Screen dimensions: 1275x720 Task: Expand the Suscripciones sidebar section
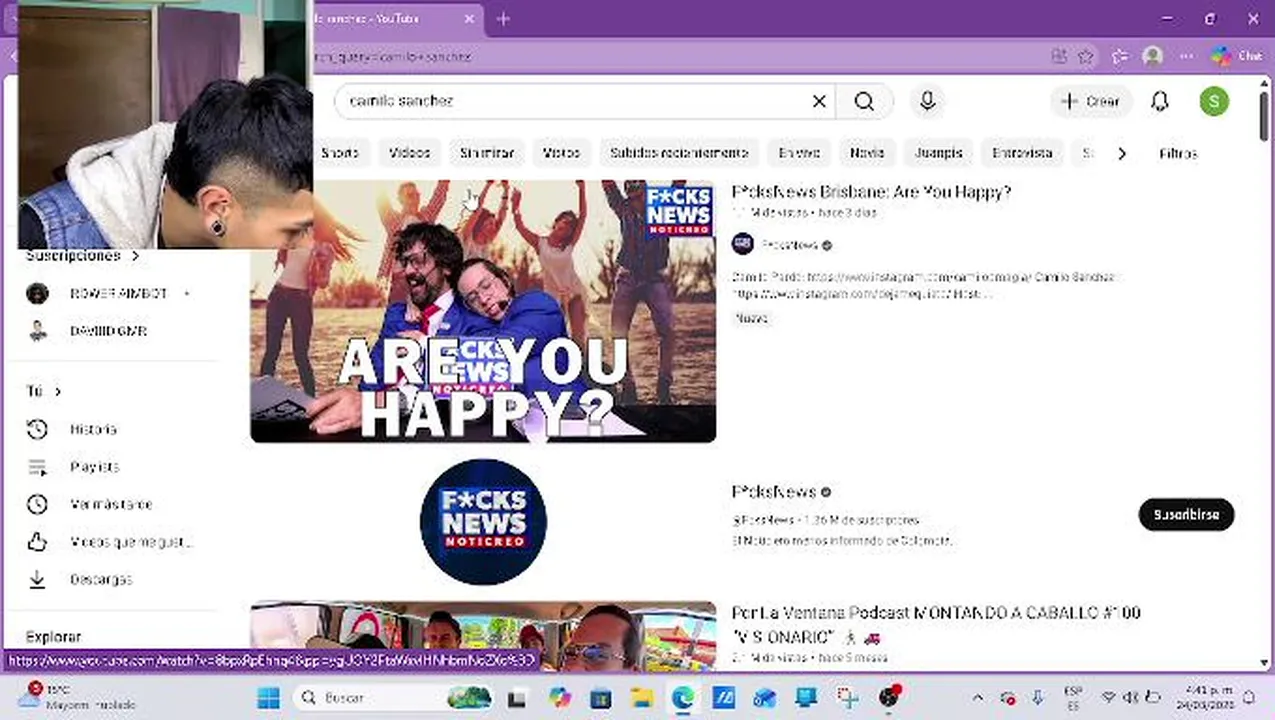(x=82, y=256)
